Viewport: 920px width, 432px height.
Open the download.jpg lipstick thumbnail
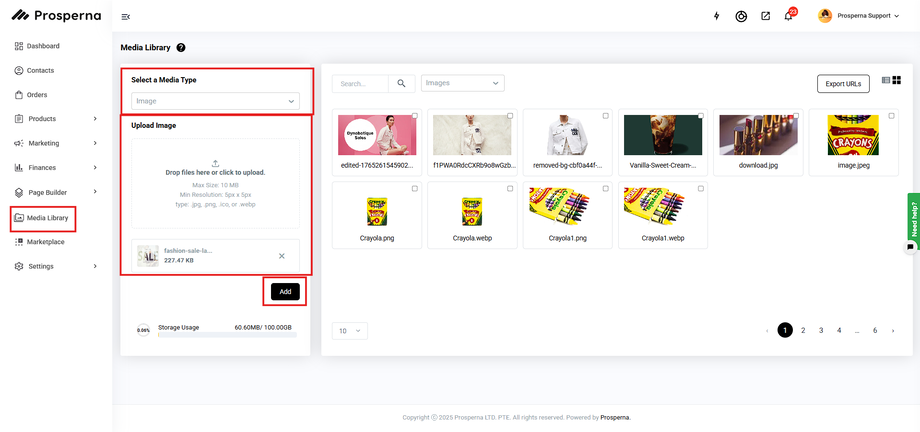pyautogui.click(x=759, y=135)
